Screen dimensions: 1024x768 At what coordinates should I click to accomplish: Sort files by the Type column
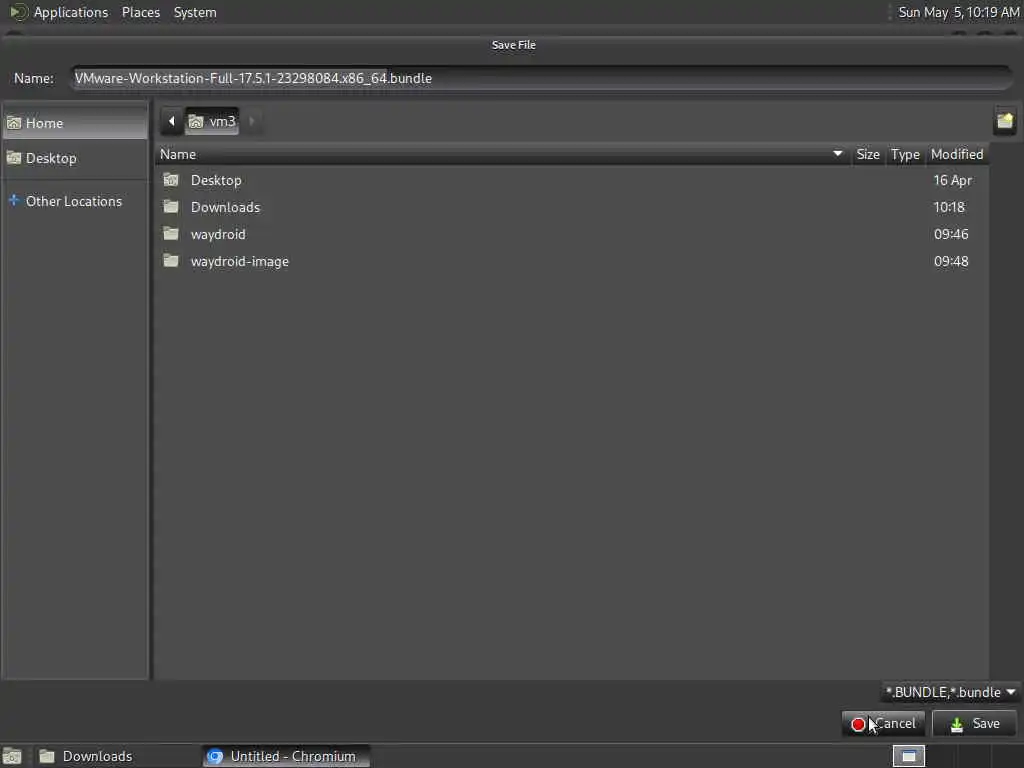click(x=905, y=154)
